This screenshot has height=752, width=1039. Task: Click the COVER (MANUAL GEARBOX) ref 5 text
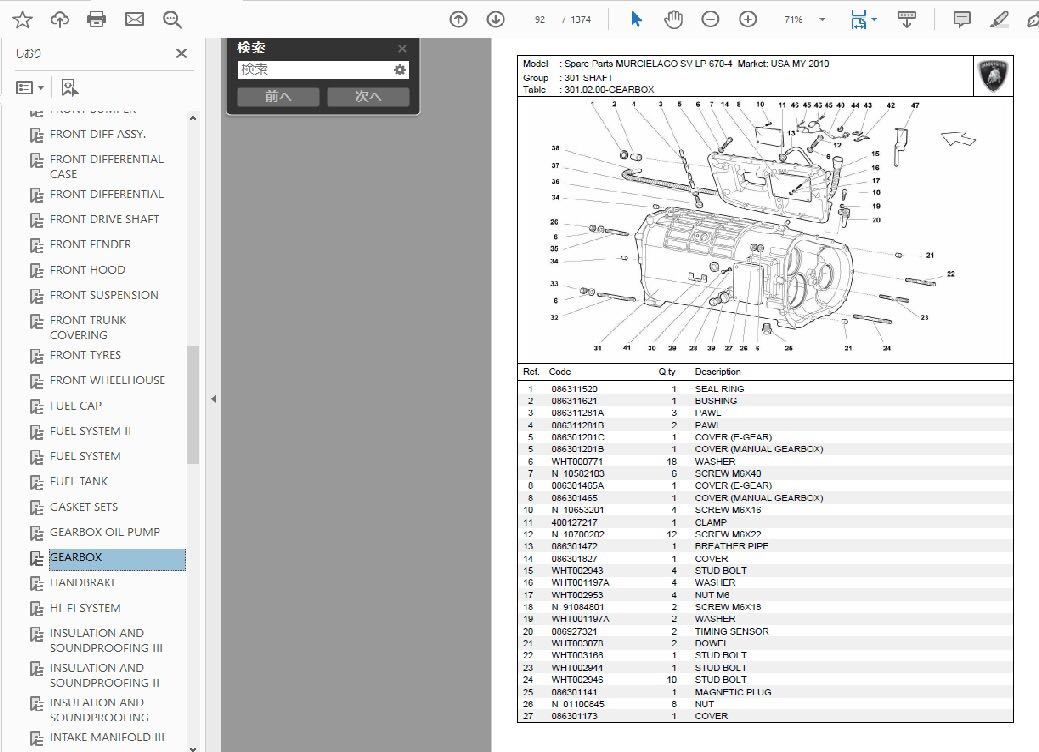759,449
